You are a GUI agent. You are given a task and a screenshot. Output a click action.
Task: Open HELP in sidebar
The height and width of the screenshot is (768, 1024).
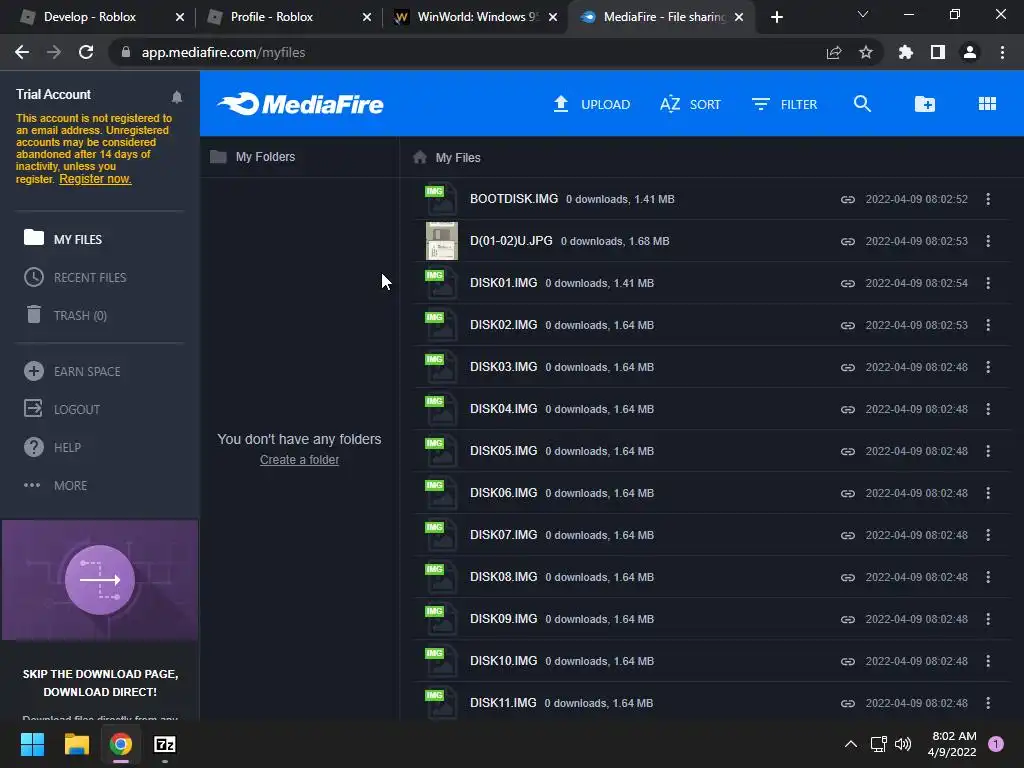[x=52, y=447]
